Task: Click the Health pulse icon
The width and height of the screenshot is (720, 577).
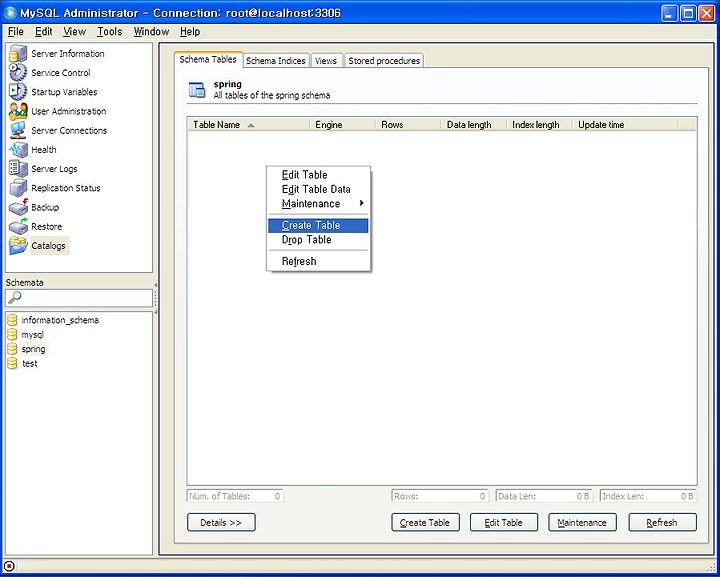Action: point(18,150)
